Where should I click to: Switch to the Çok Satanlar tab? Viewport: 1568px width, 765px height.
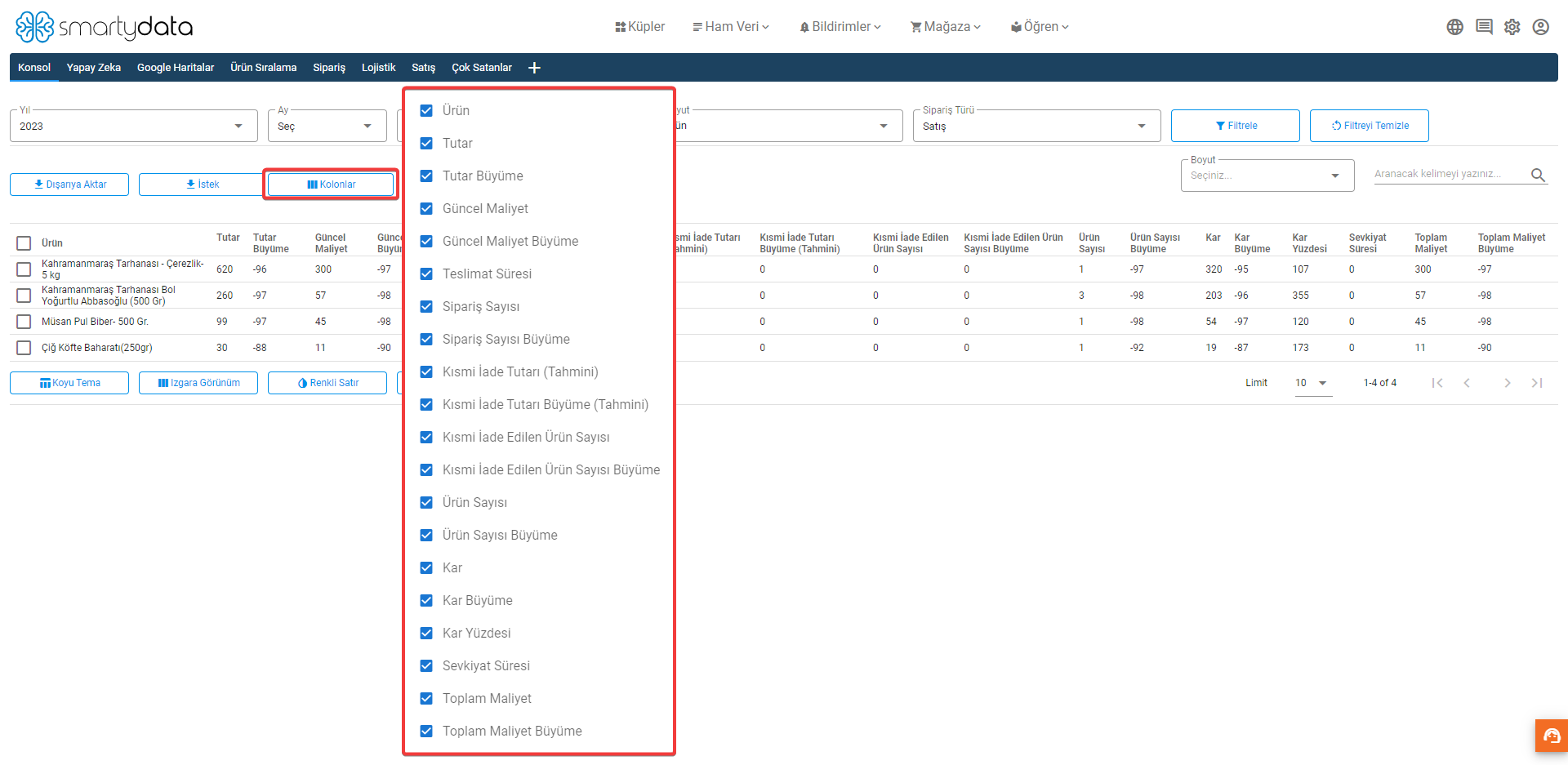pyautogui.click(x=482, y=68)
